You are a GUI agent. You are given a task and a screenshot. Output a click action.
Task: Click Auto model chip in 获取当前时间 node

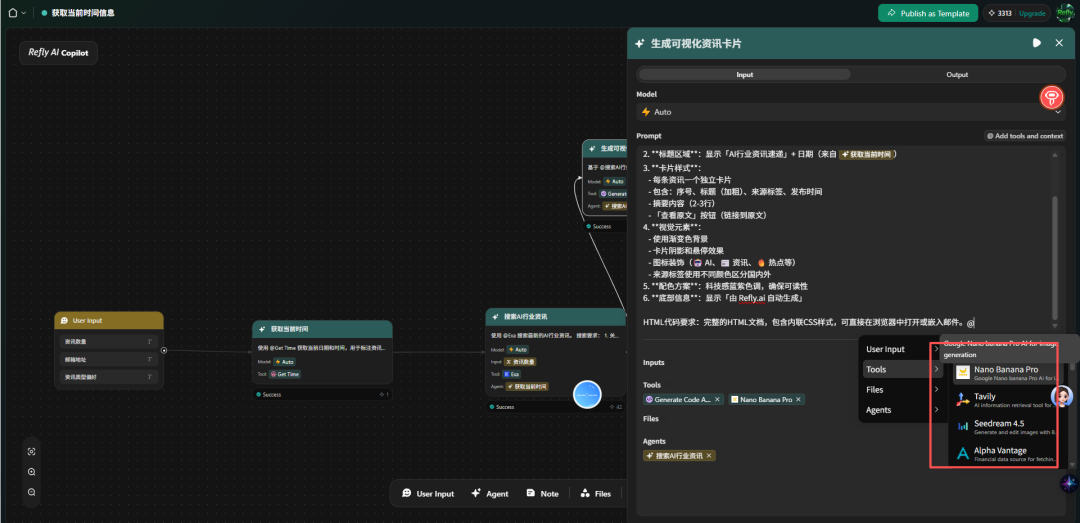coord(284,361)
